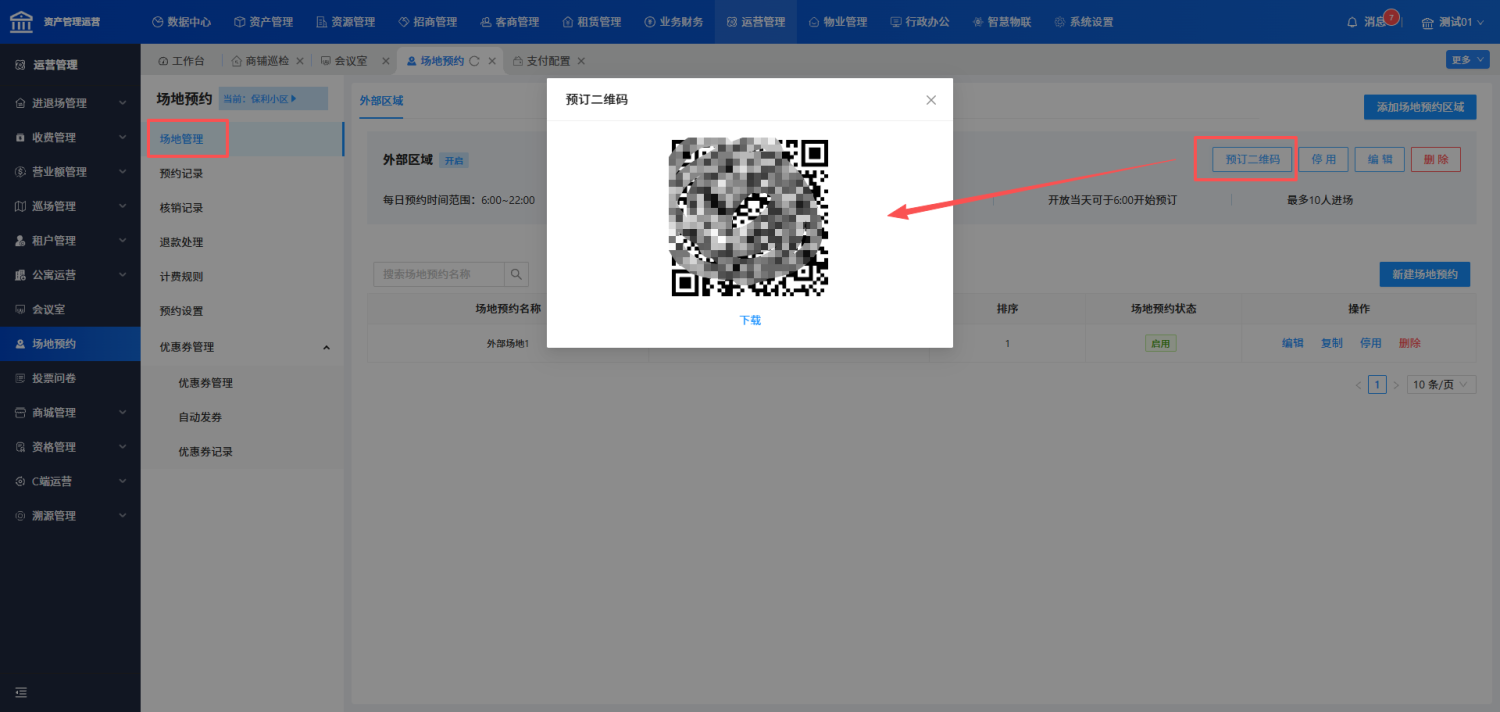Open 租赁管理 in the top navigation

pos(592,22)
